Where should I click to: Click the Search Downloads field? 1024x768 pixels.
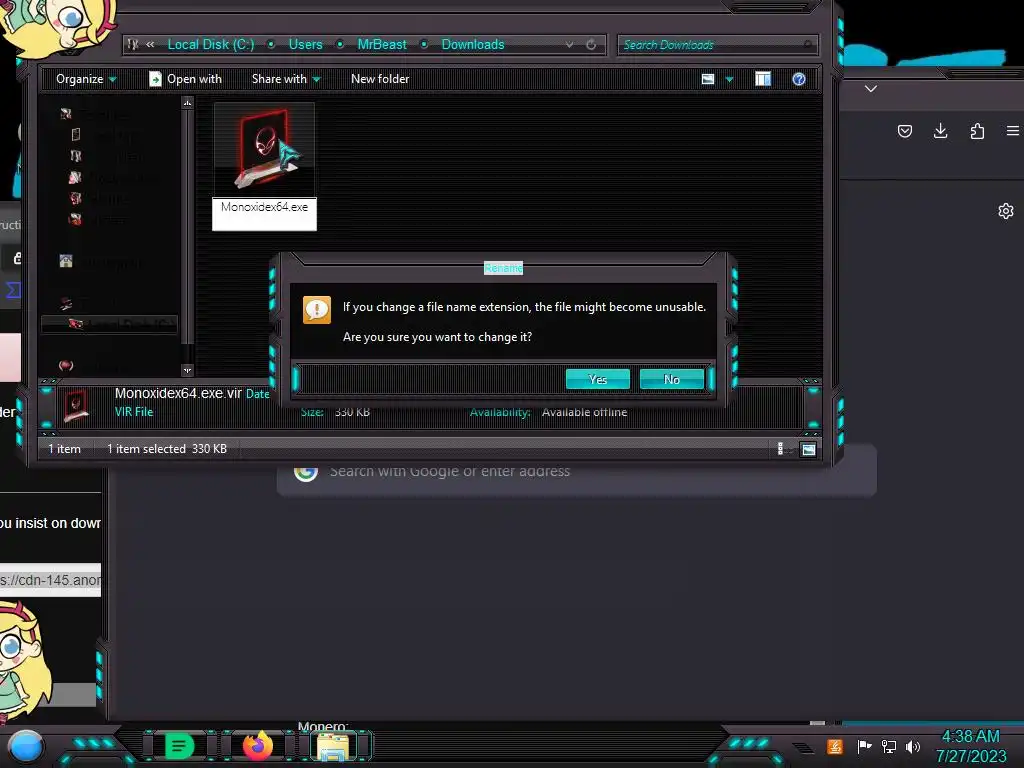[x=716, y=44]
